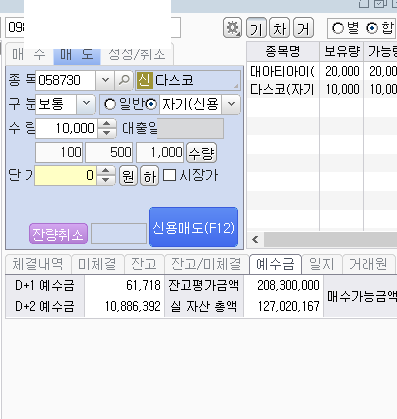Click the 다스코 stock name field
397x419 pixels.
tap(188, 80)
